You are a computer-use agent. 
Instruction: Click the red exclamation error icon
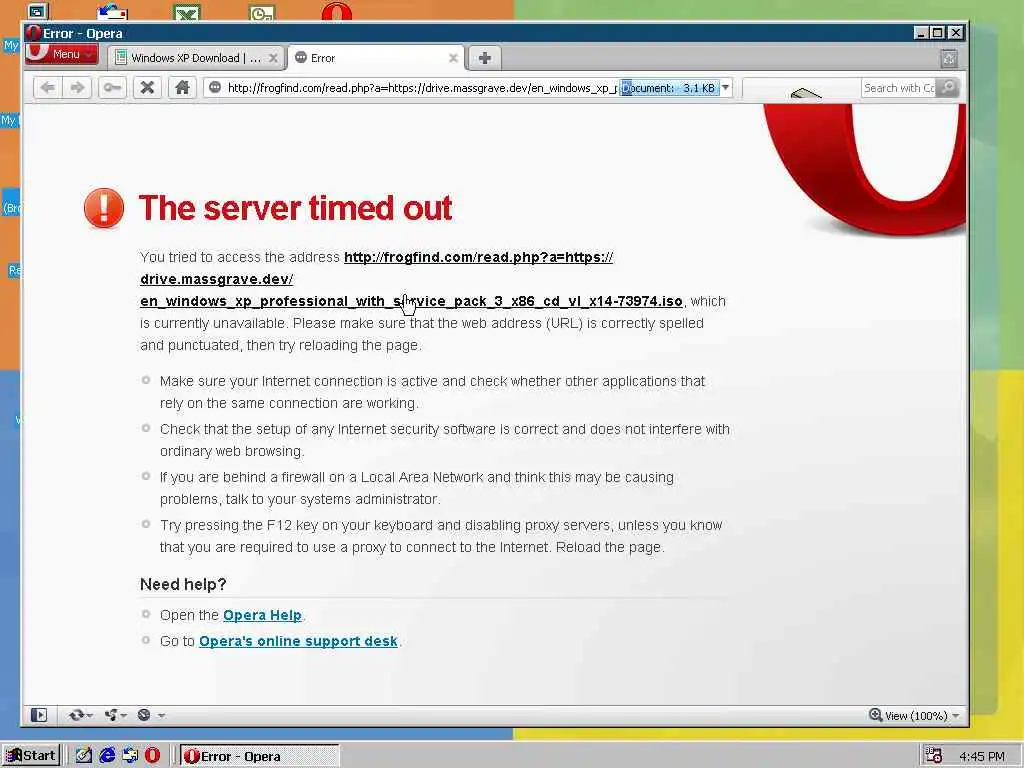click(x=104, y=208)
